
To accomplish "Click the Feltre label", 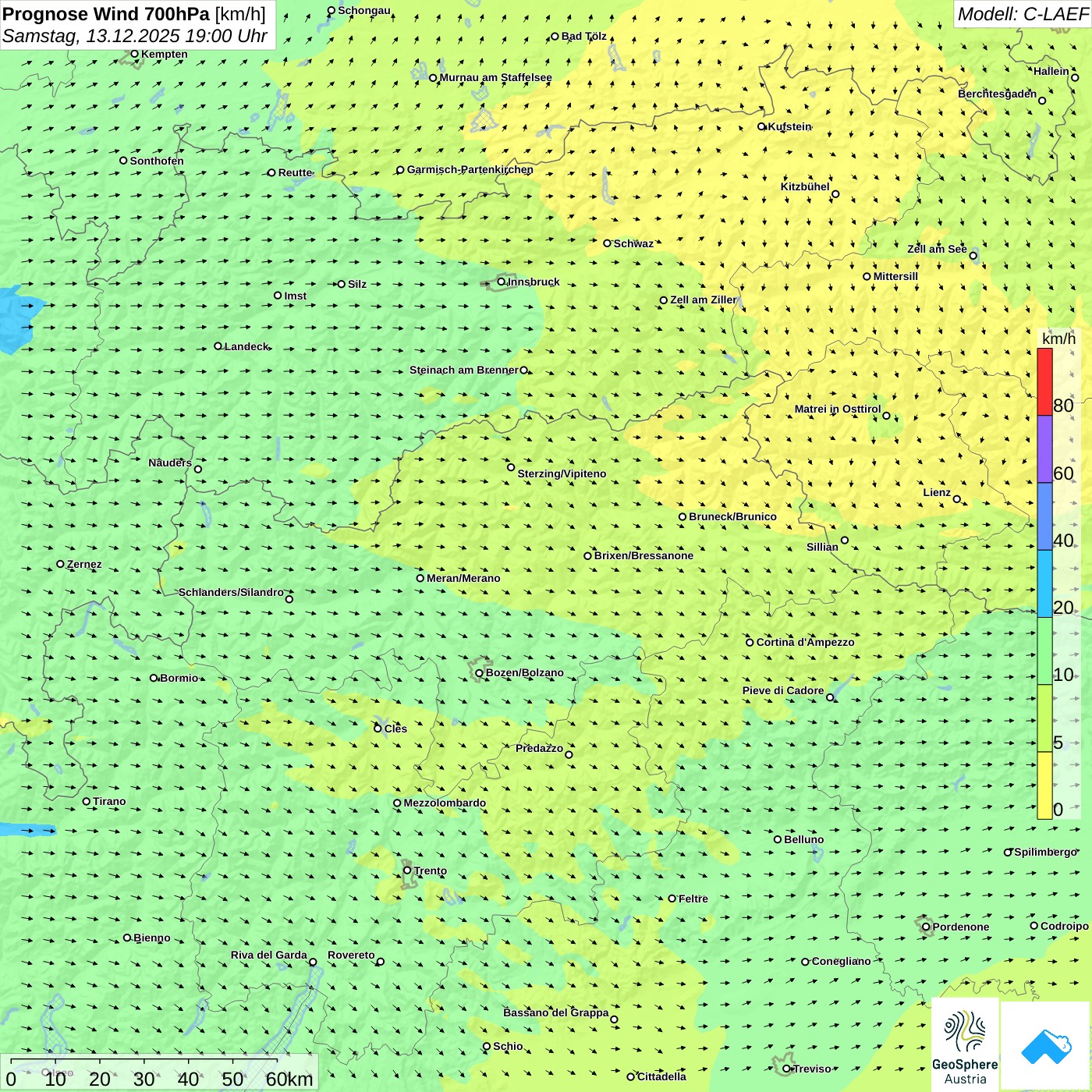I will (x=693, y=899).
